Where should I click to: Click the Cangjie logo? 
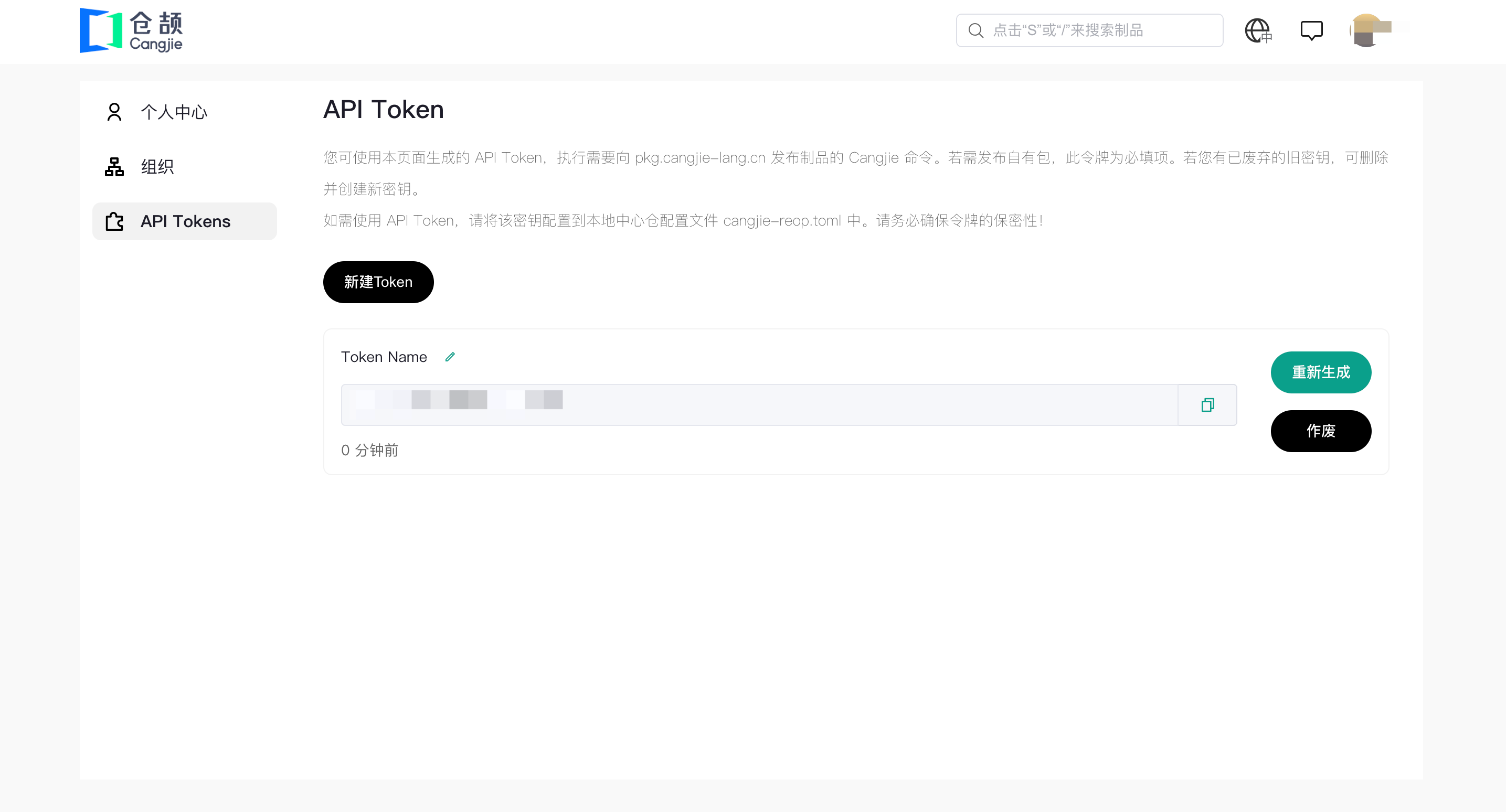point(131,30)
